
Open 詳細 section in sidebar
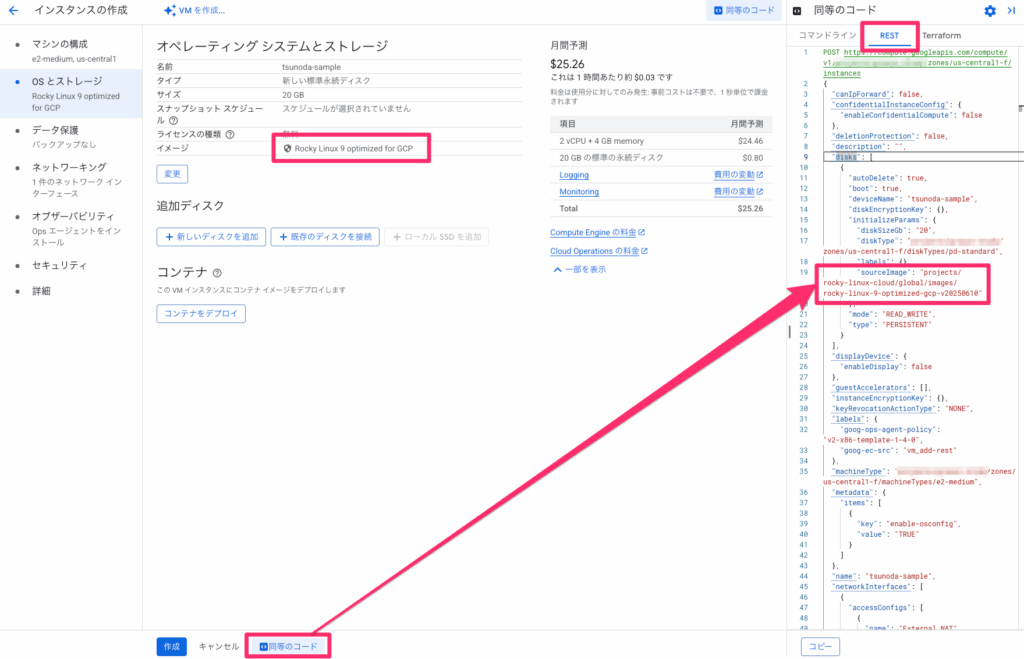pos(41,291)
